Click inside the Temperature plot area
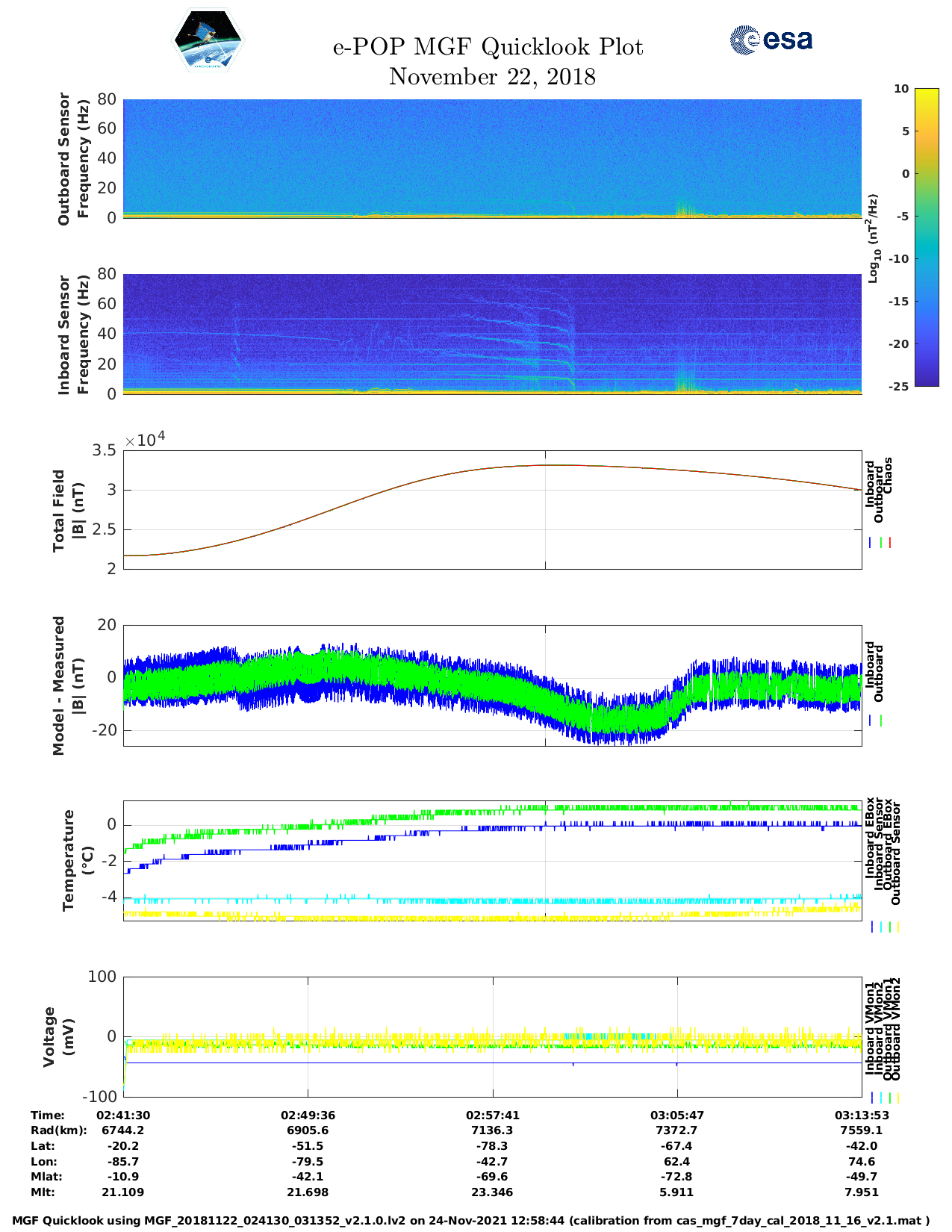This screenshot has height=1232, width=952. click(x=492, y=861)
